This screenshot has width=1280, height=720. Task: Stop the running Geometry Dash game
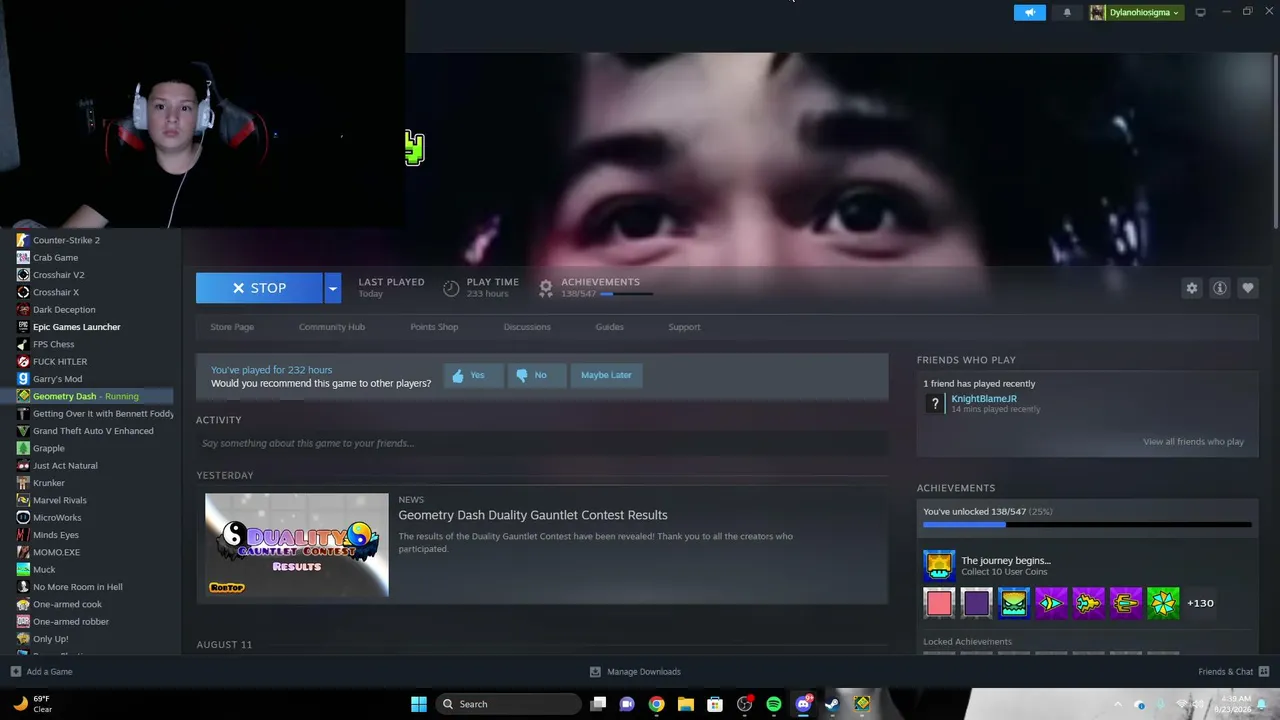259,288
